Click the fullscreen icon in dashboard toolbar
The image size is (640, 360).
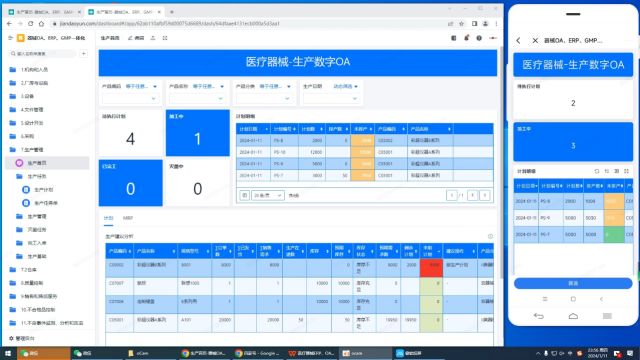click(x=165, y=38)
